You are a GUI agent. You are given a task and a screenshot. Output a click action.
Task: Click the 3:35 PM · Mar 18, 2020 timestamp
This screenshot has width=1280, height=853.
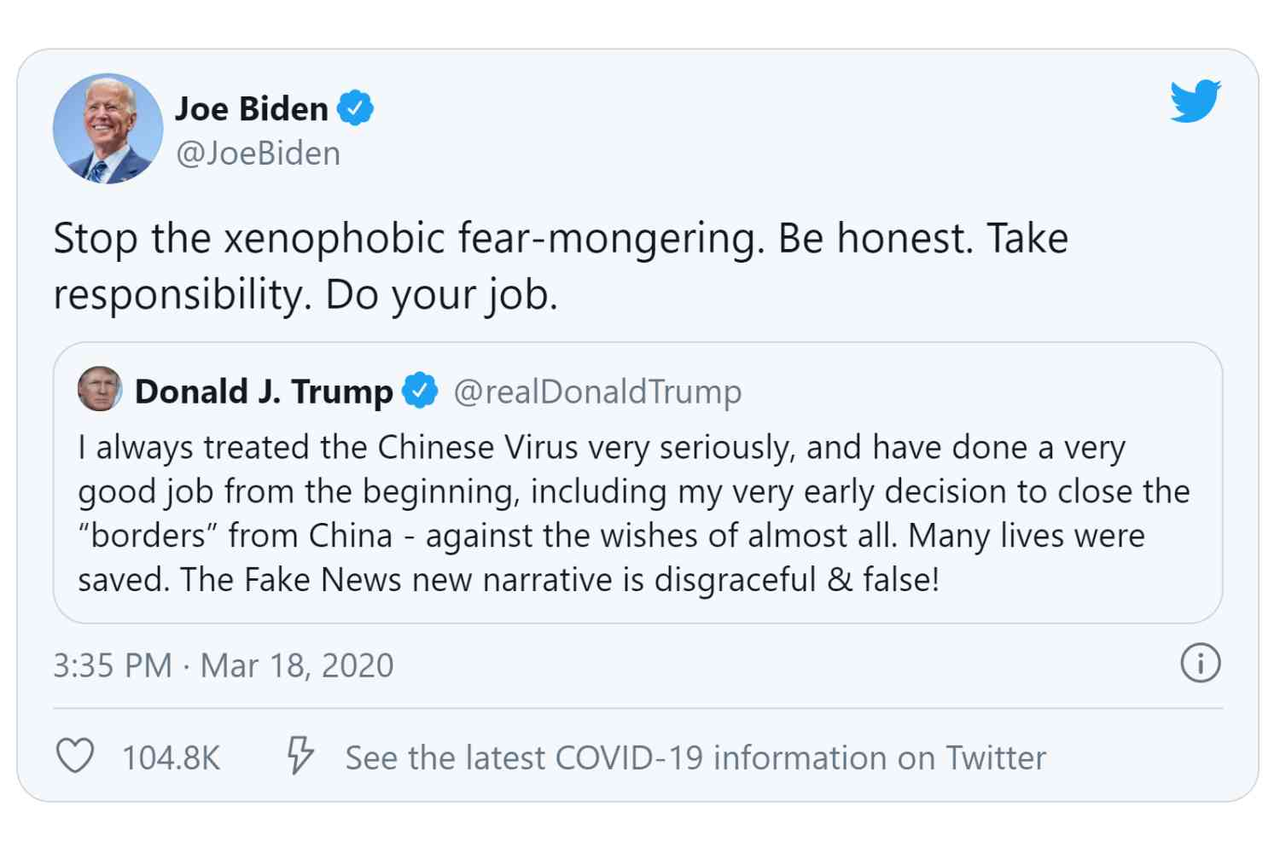(x=223, y=665)
